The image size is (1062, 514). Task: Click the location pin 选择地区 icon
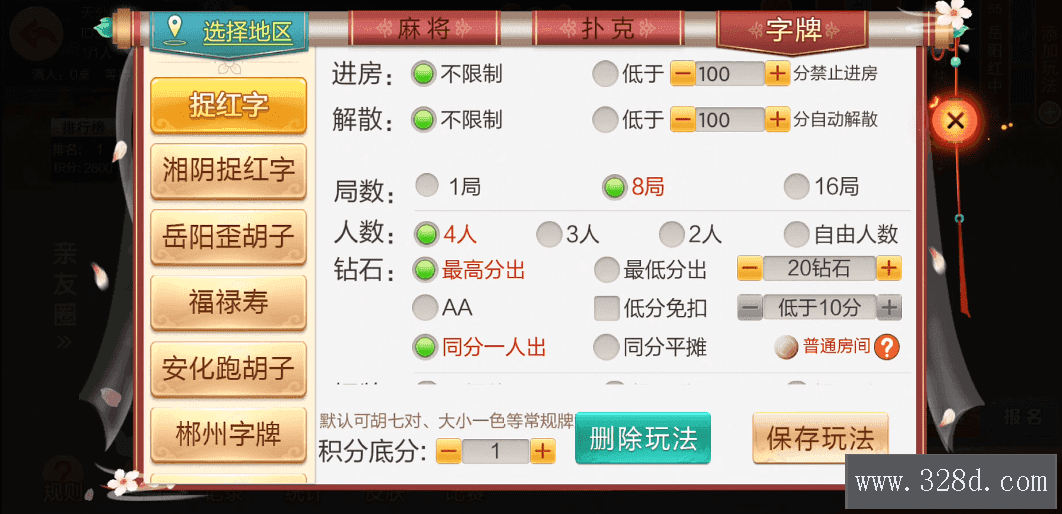tap(176, 29)
